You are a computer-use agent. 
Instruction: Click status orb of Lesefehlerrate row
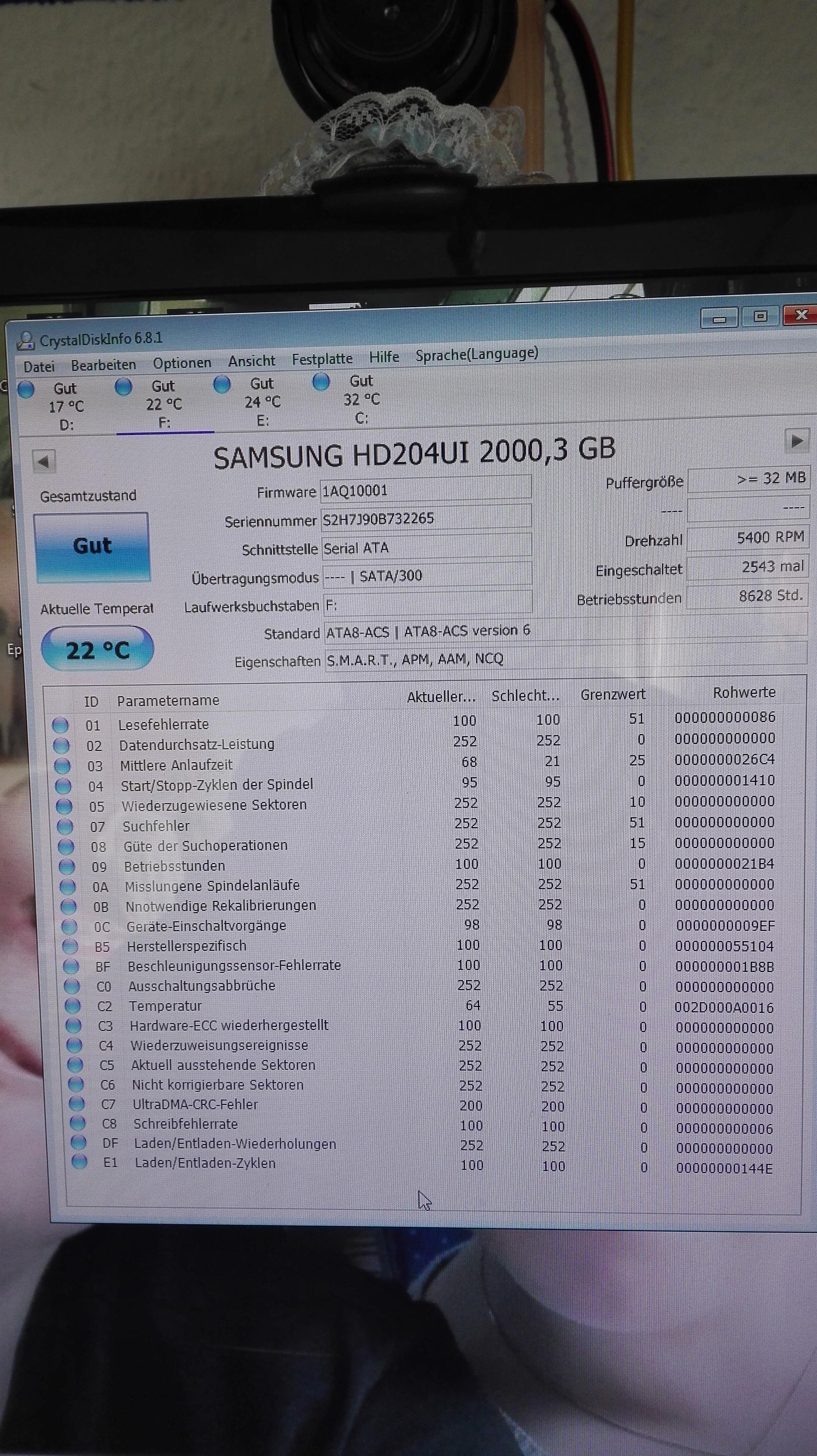(x=60, y=725)
